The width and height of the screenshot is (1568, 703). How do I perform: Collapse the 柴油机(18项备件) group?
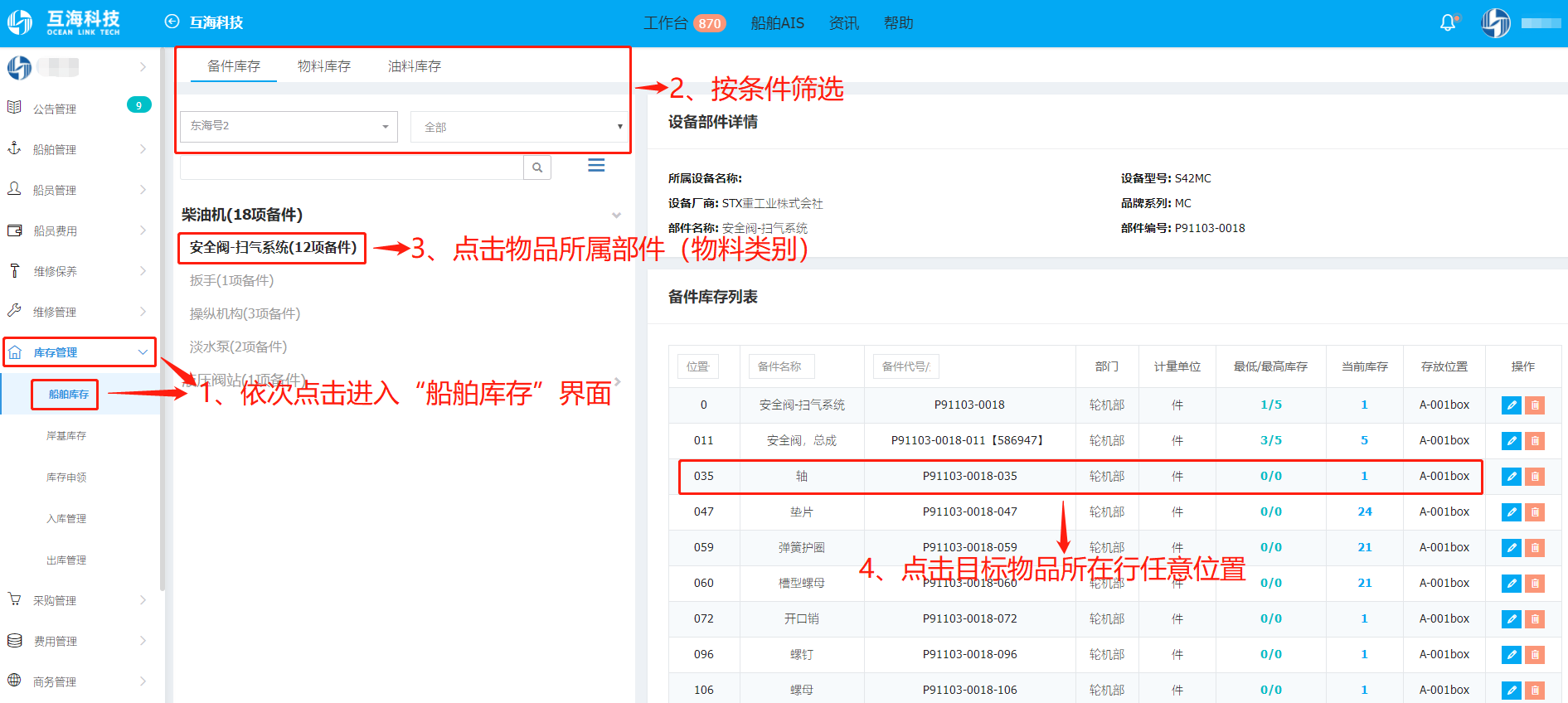[616, 216]
